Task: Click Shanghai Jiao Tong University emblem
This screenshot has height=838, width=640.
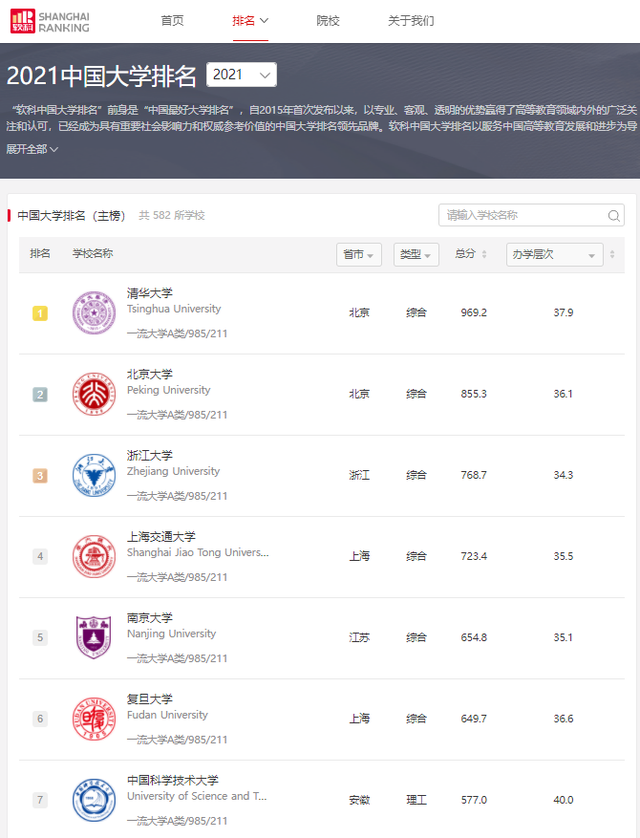Action: [x=94, y=556]
